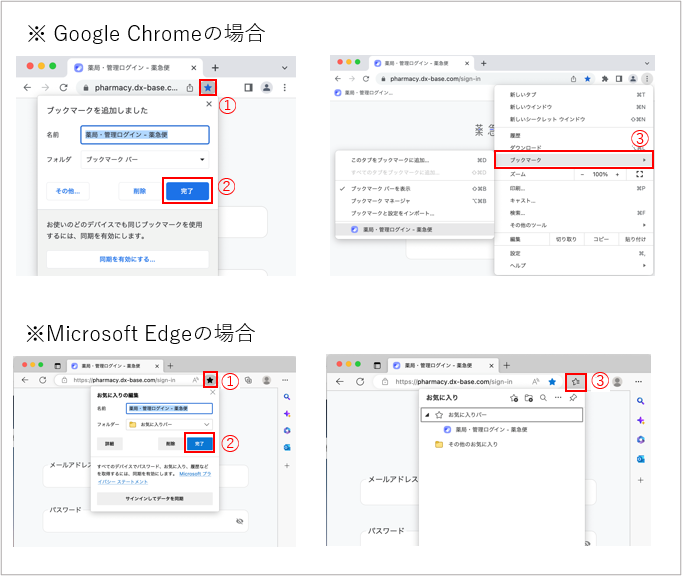Click その他 in Chrome's bookmark popup

(68, 190)
